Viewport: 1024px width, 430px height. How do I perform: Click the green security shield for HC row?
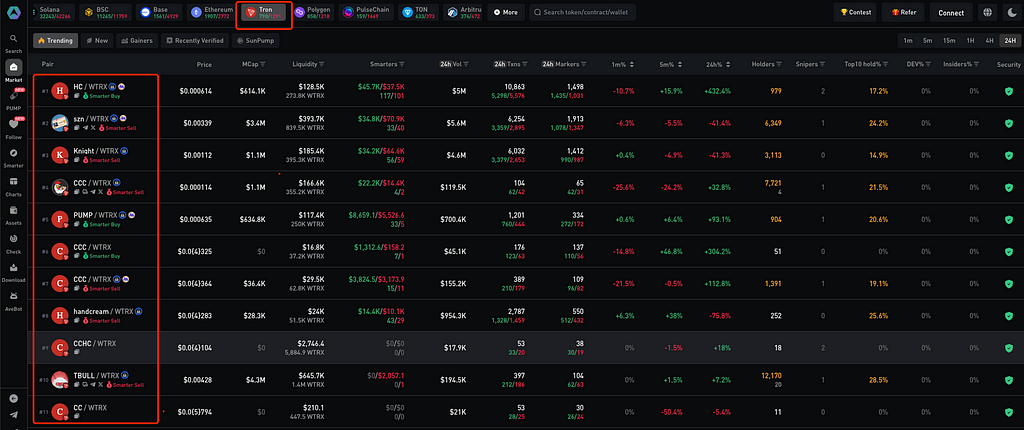pos(1008,91)
